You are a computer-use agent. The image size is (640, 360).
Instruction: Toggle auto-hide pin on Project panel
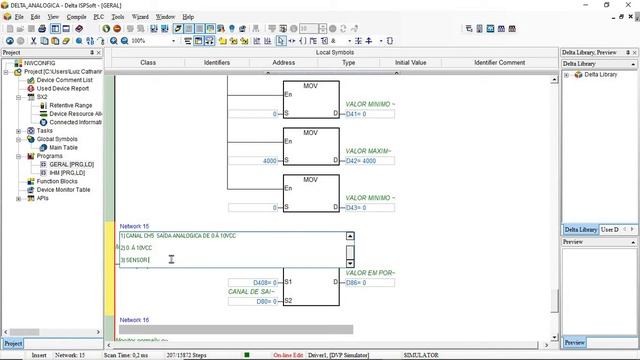(92, 53)
